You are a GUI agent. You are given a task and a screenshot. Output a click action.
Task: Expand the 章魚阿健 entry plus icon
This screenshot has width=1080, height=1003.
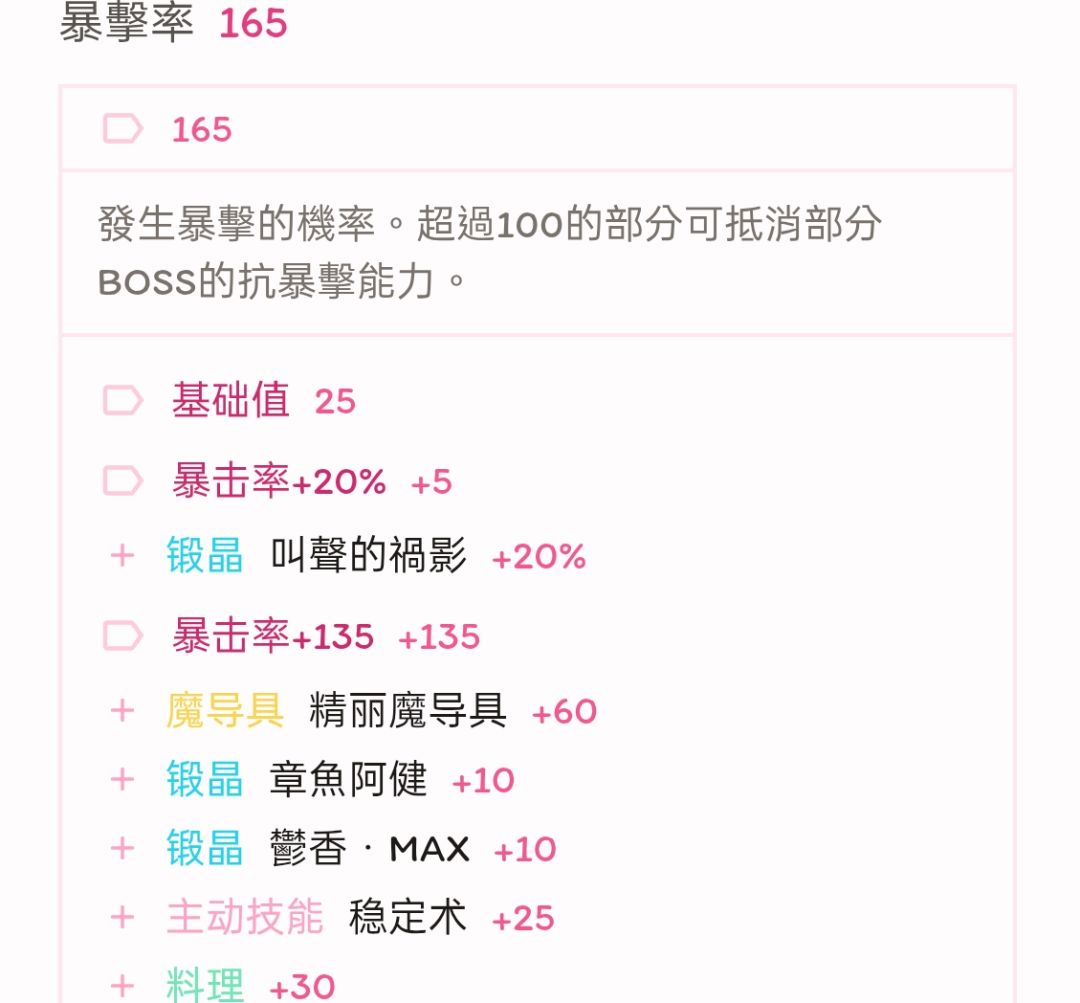122,780
